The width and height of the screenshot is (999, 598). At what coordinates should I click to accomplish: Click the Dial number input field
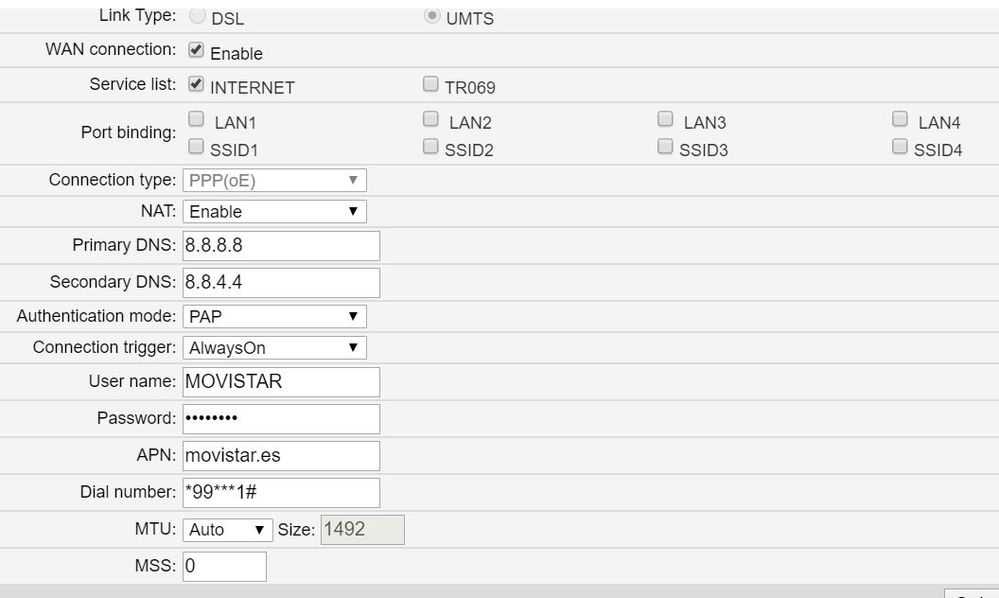280,492
